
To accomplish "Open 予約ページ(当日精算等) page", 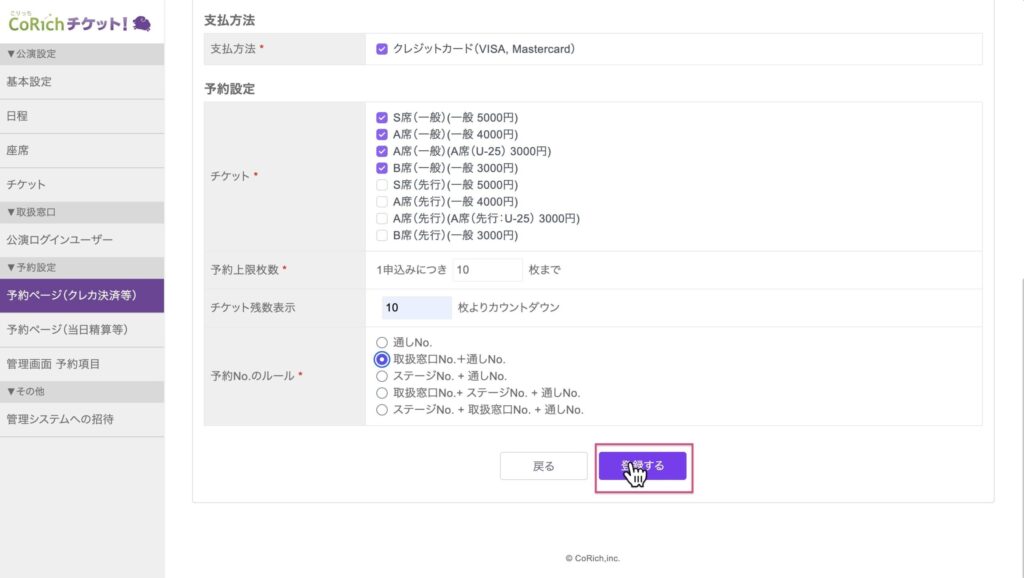I will click(67, 329).
